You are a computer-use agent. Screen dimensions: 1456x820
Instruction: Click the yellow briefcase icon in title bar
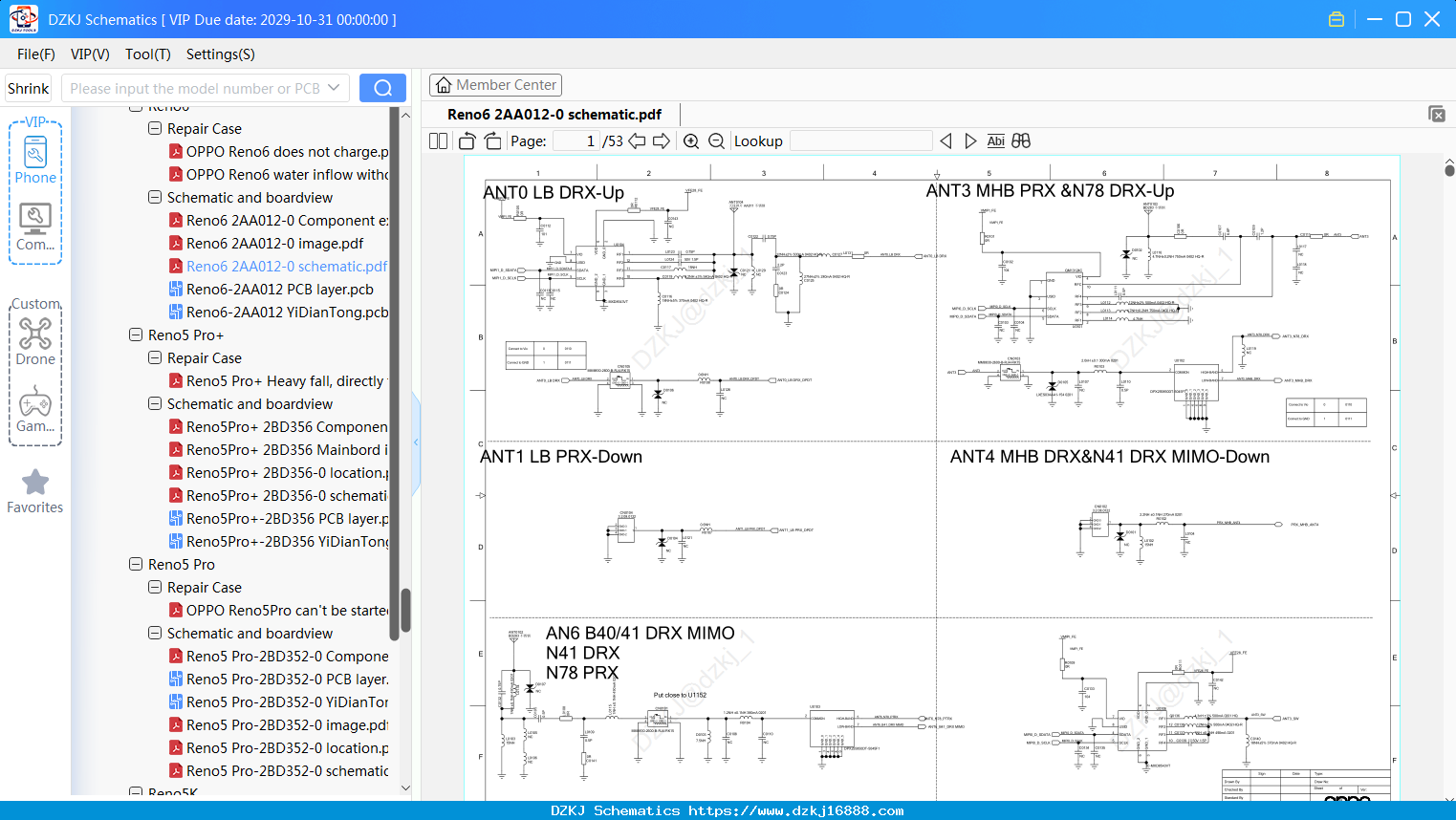(1336, 19)
